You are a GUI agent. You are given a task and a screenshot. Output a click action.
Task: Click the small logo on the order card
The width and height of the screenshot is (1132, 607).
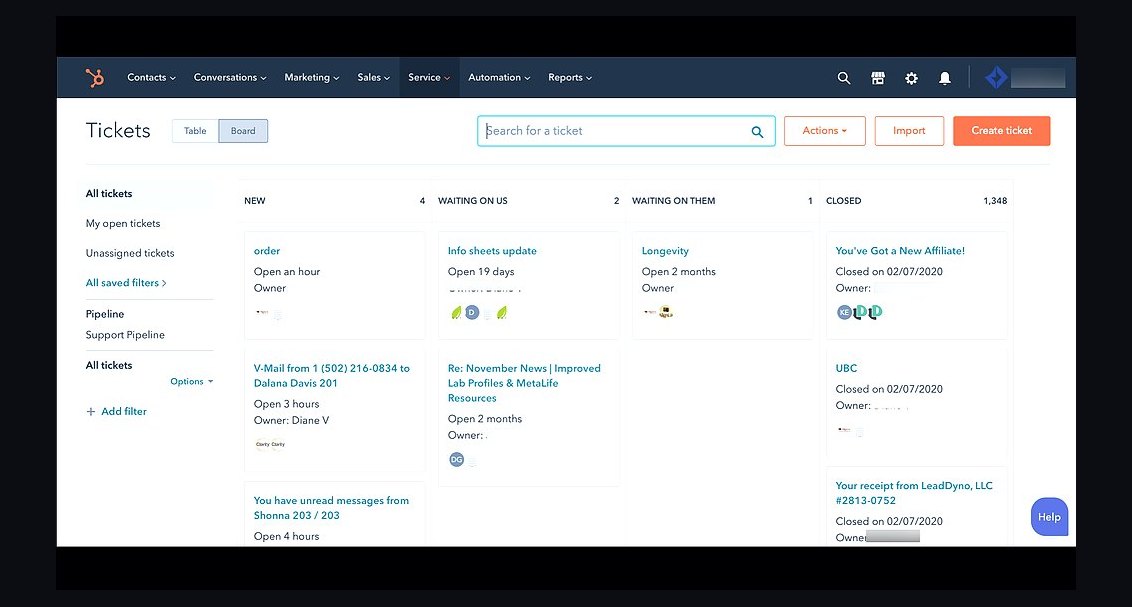point(262,313)
